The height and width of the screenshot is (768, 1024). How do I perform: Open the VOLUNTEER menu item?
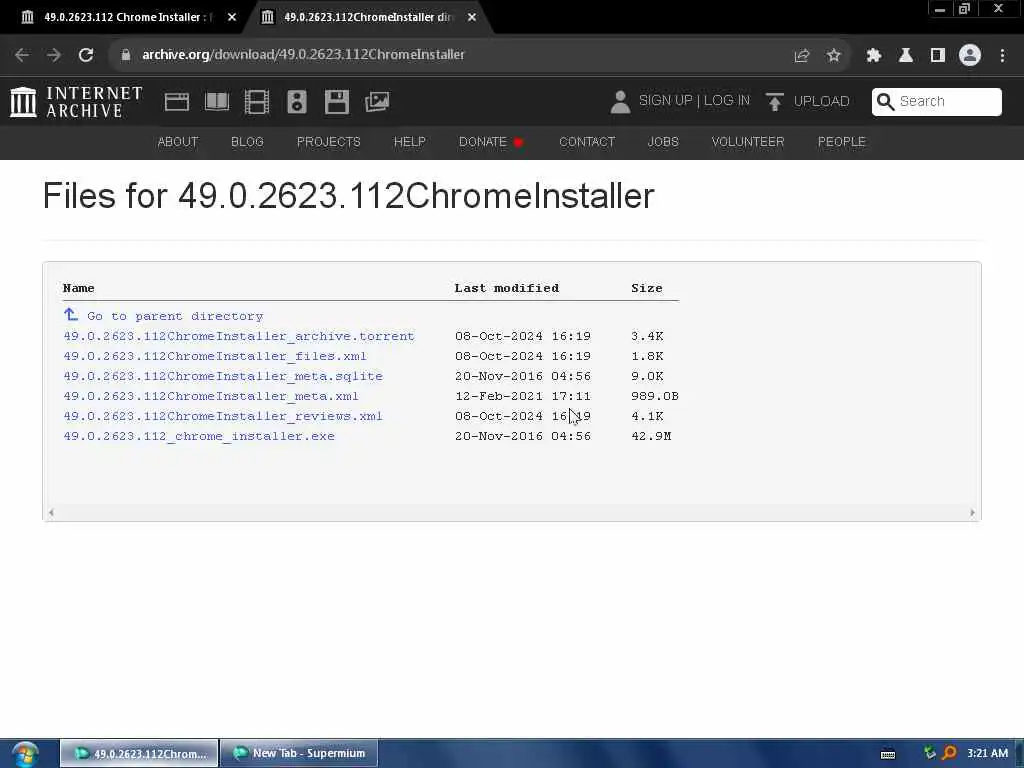[748, 142]
